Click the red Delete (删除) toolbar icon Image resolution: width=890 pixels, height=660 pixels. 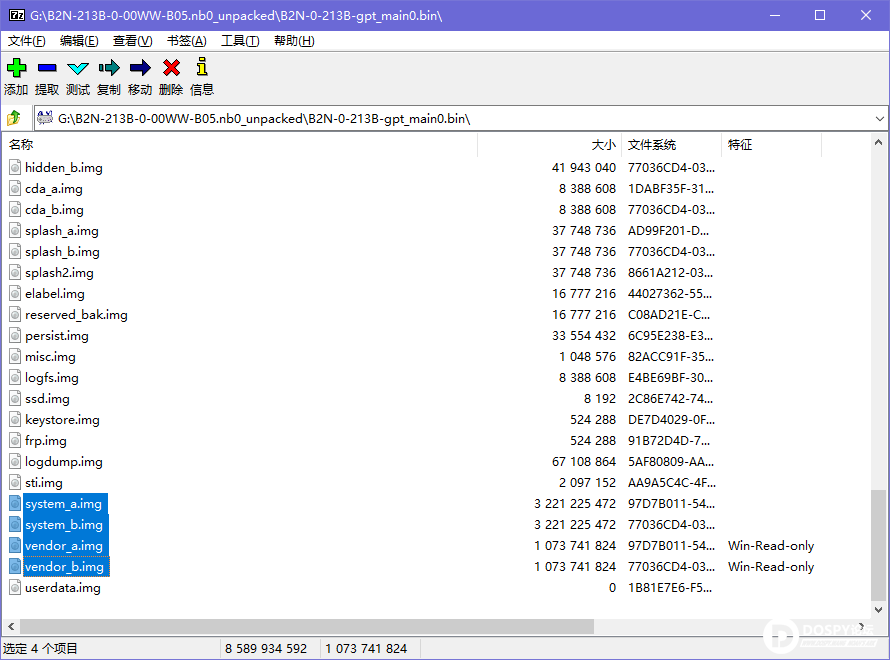171,68
